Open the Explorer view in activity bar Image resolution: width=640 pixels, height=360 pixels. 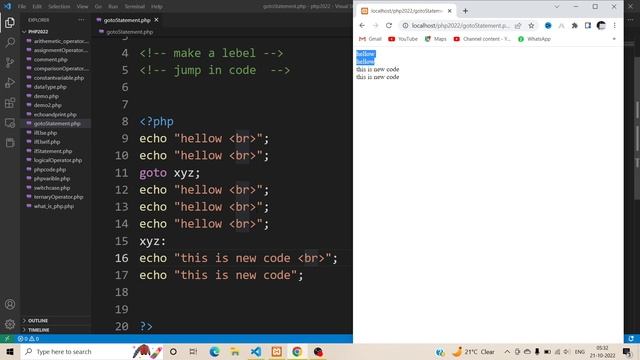pyautogui.click(x=10, y=22)
